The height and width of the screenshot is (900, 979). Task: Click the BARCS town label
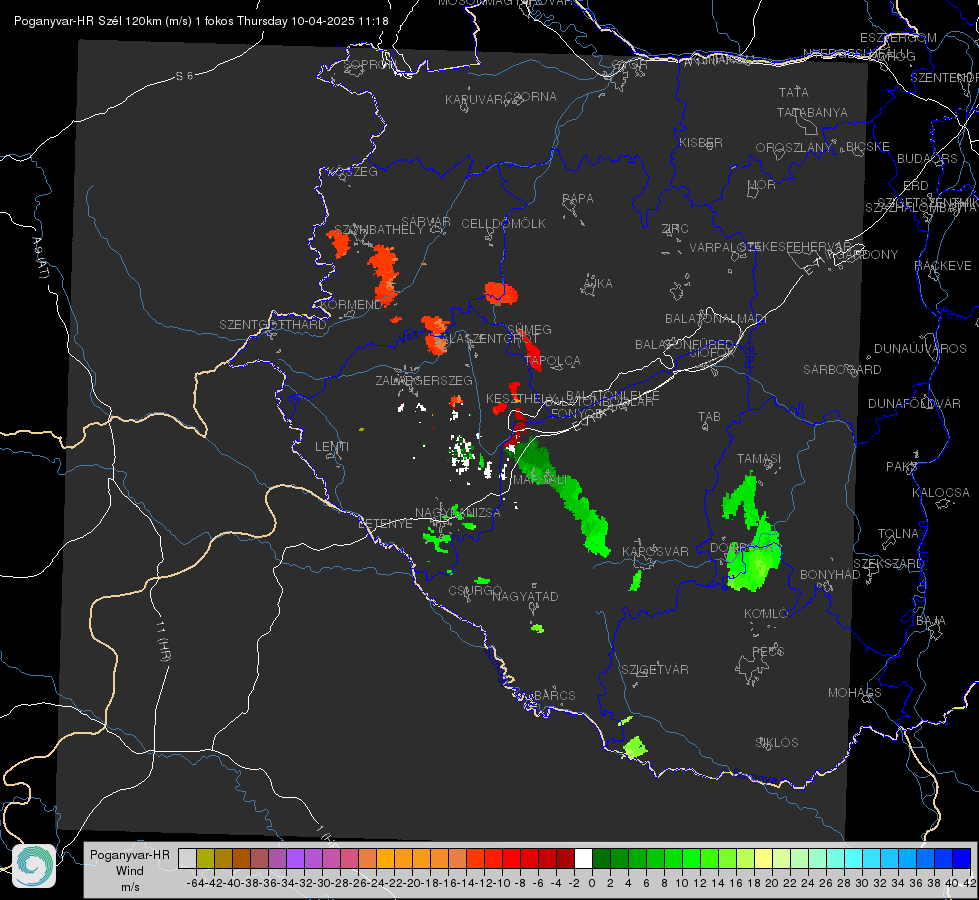point(554,696)
